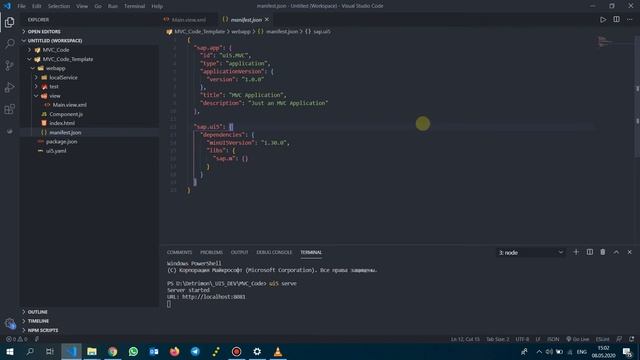
Task: Expand the TIMELINE section
Action: [89, 321]
